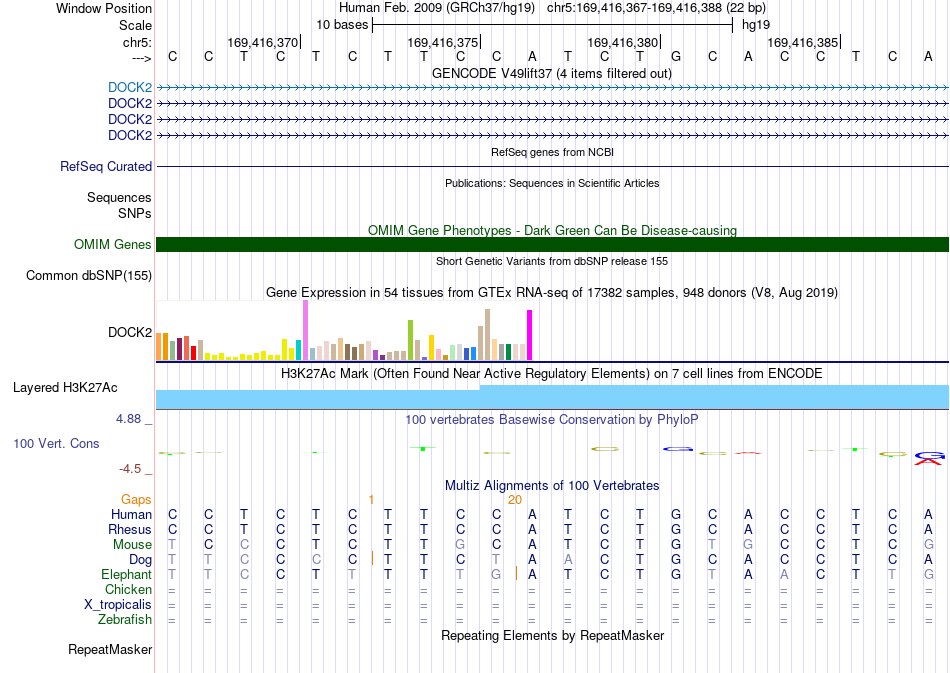Click the light blue Layered H3K27Ac signal

553,397
